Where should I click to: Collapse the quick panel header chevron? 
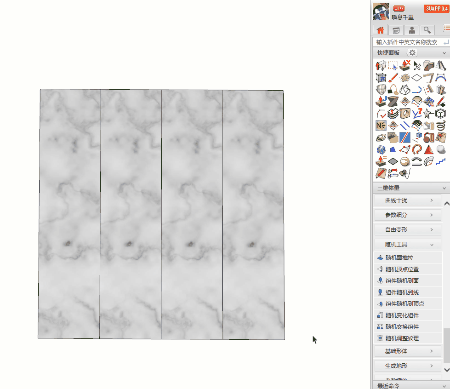tap(444, 53)
